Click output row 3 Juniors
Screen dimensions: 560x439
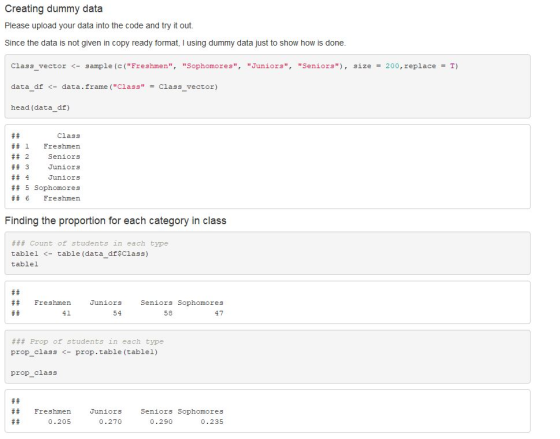(46, 167)
